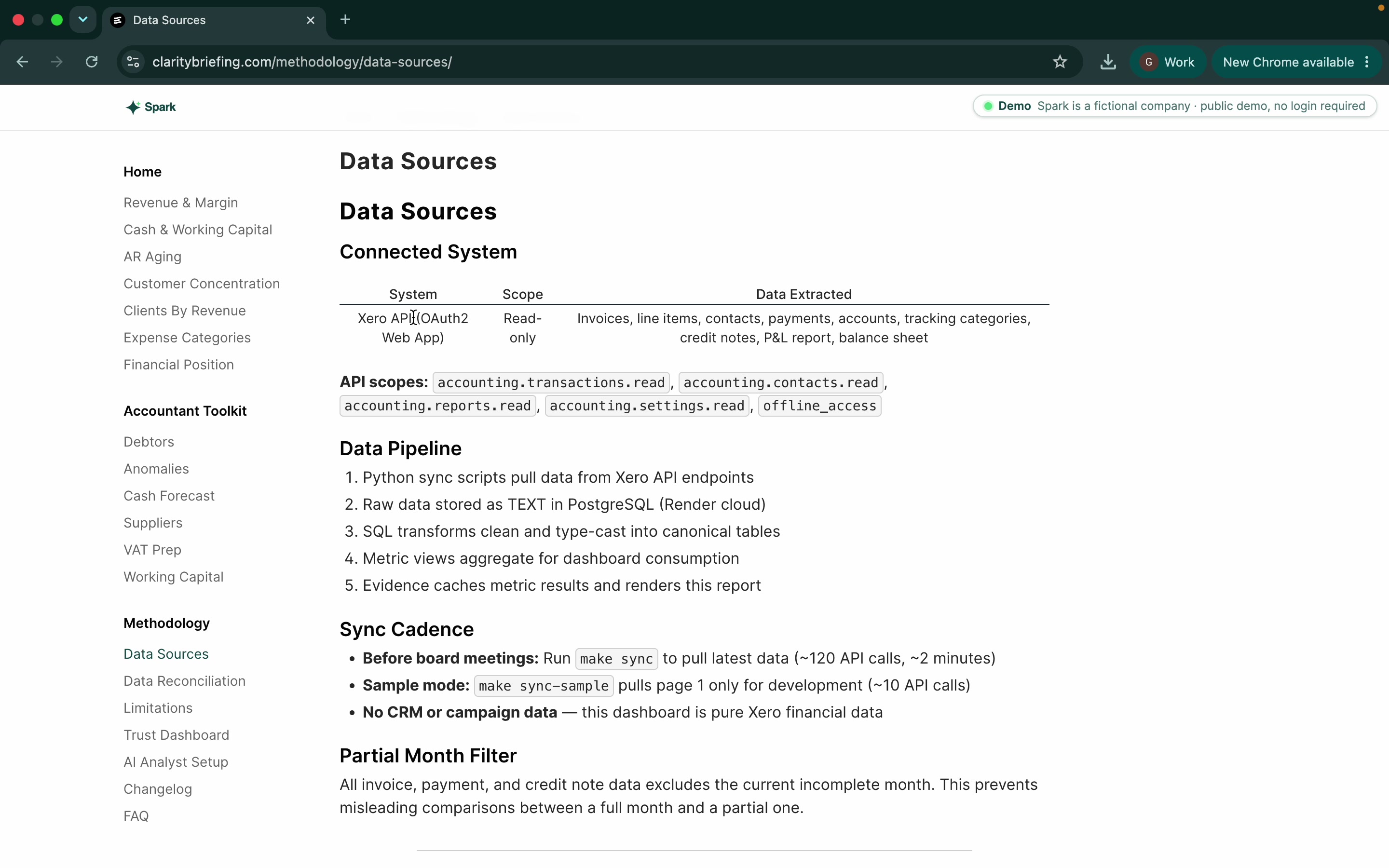Bookmark this page with the star
This screenshot has height=868, width=1389.
pos(1060,62)
